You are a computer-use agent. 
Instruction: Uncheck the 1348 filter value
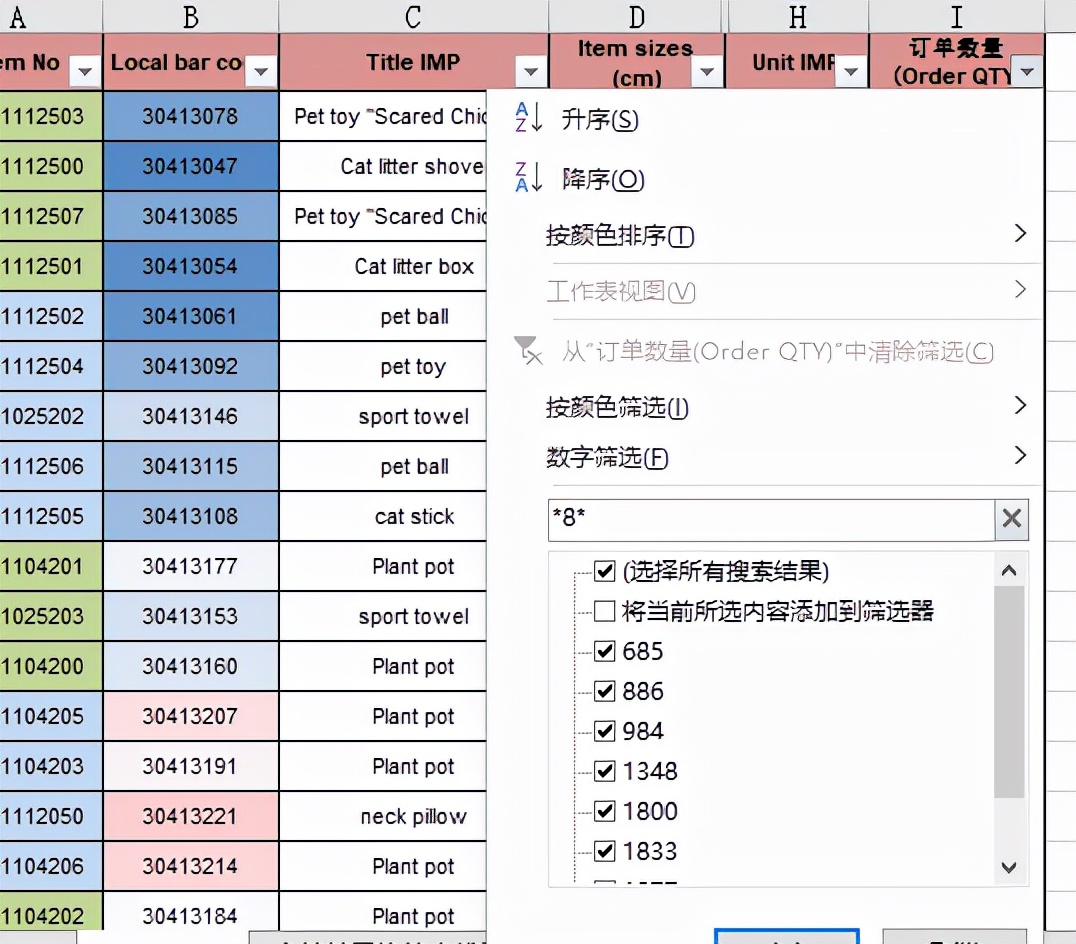coord(605,771)
